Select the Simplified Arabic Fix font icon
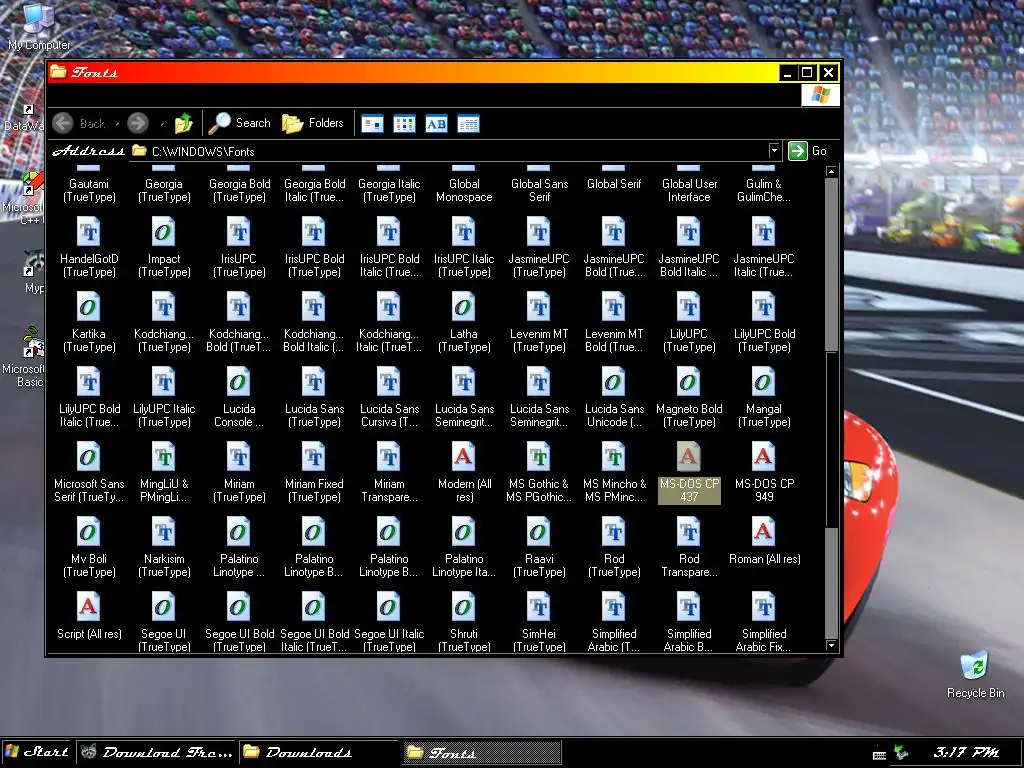Image resolution: width=1024 pixels, height=768 pixels. [x=763, y=607]
